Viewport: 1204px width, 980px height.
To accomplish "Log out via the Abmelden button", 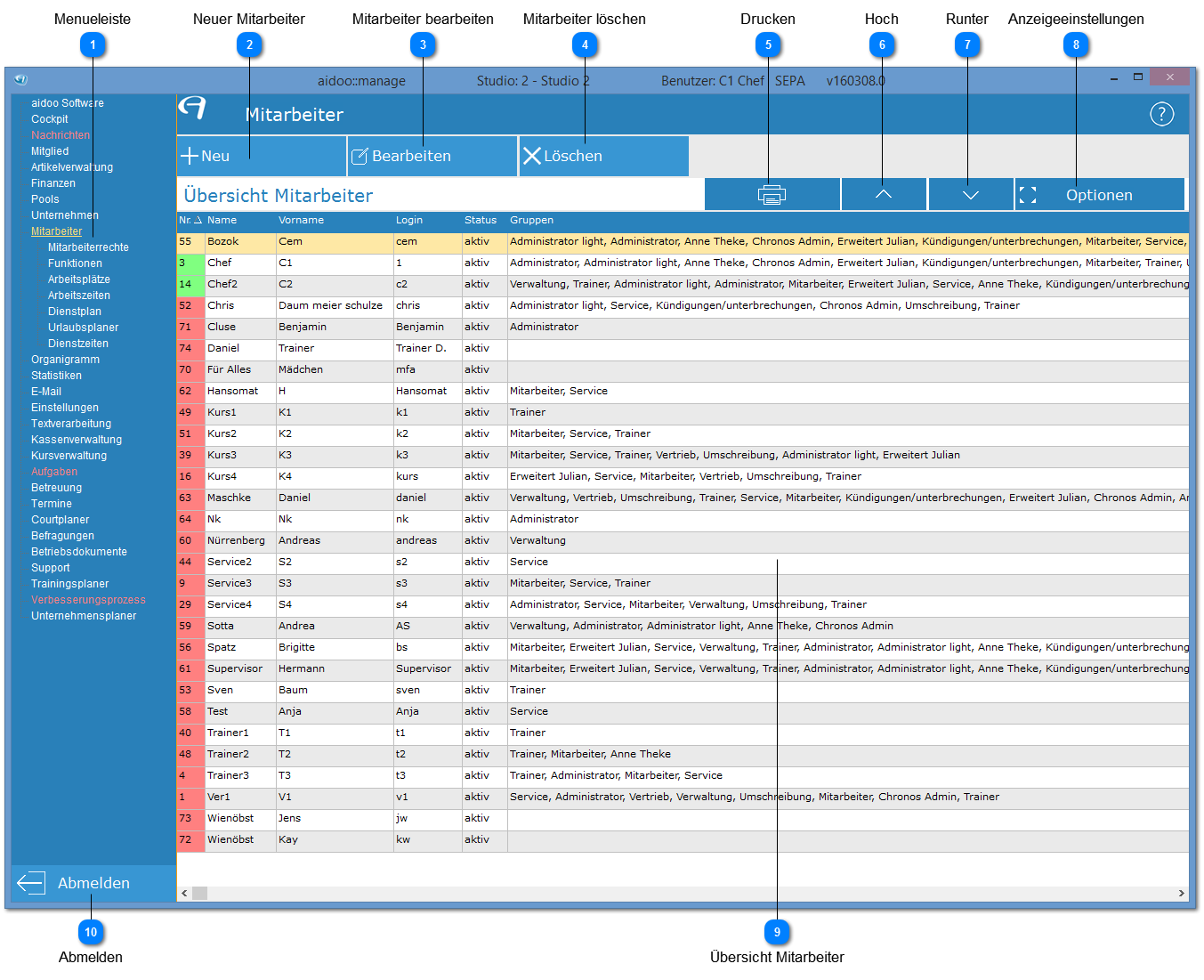I will click(x=93, y=883).
